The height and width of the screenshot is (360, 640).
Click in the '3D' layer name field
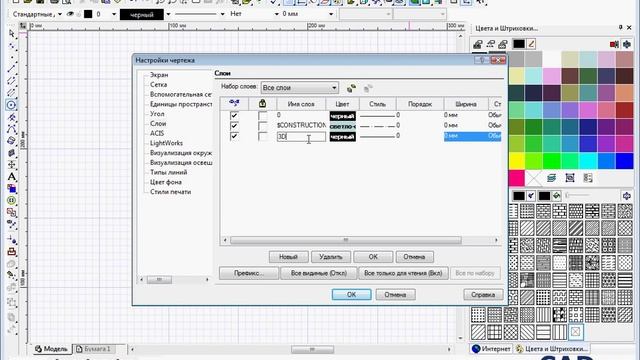(x=301, y=136)
